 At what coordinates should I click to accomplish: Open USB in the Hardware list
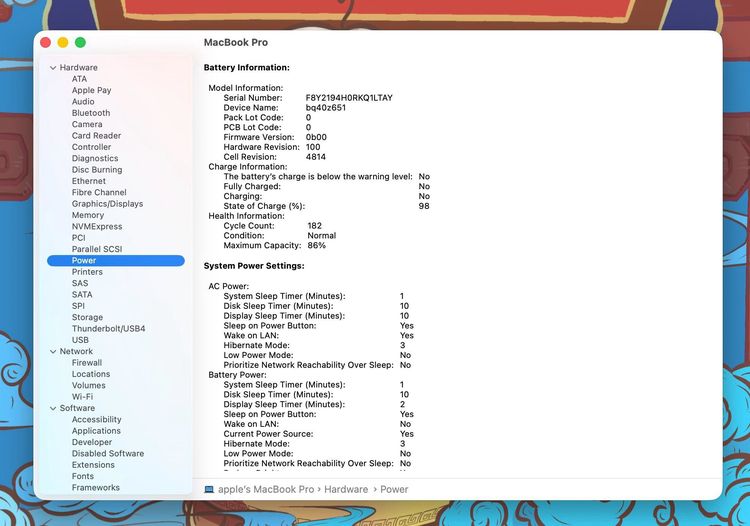pos(80,340)
